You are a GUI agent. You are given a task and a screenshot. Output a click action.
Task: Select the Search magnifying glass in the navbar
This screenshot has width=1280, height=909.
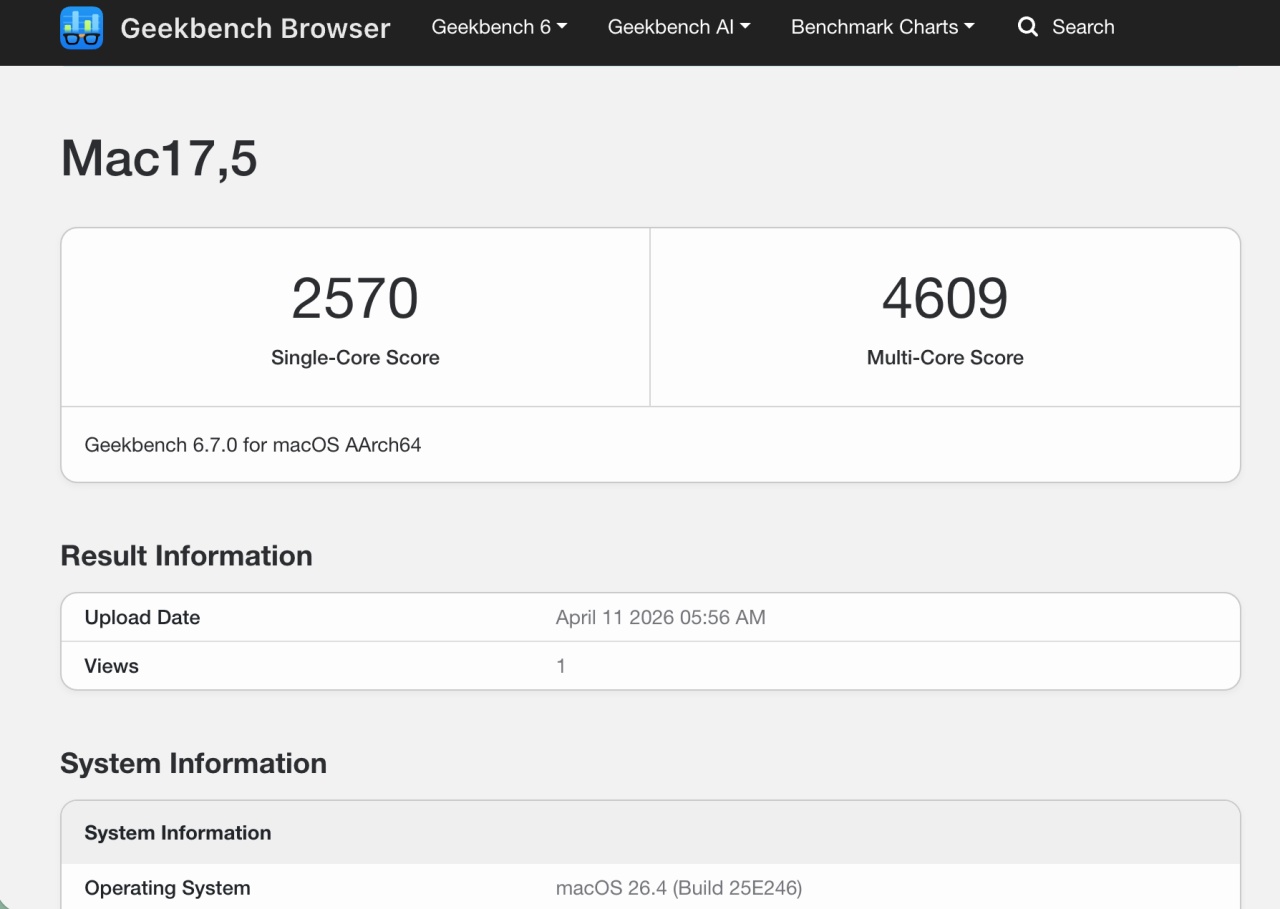click(1028, 28)
